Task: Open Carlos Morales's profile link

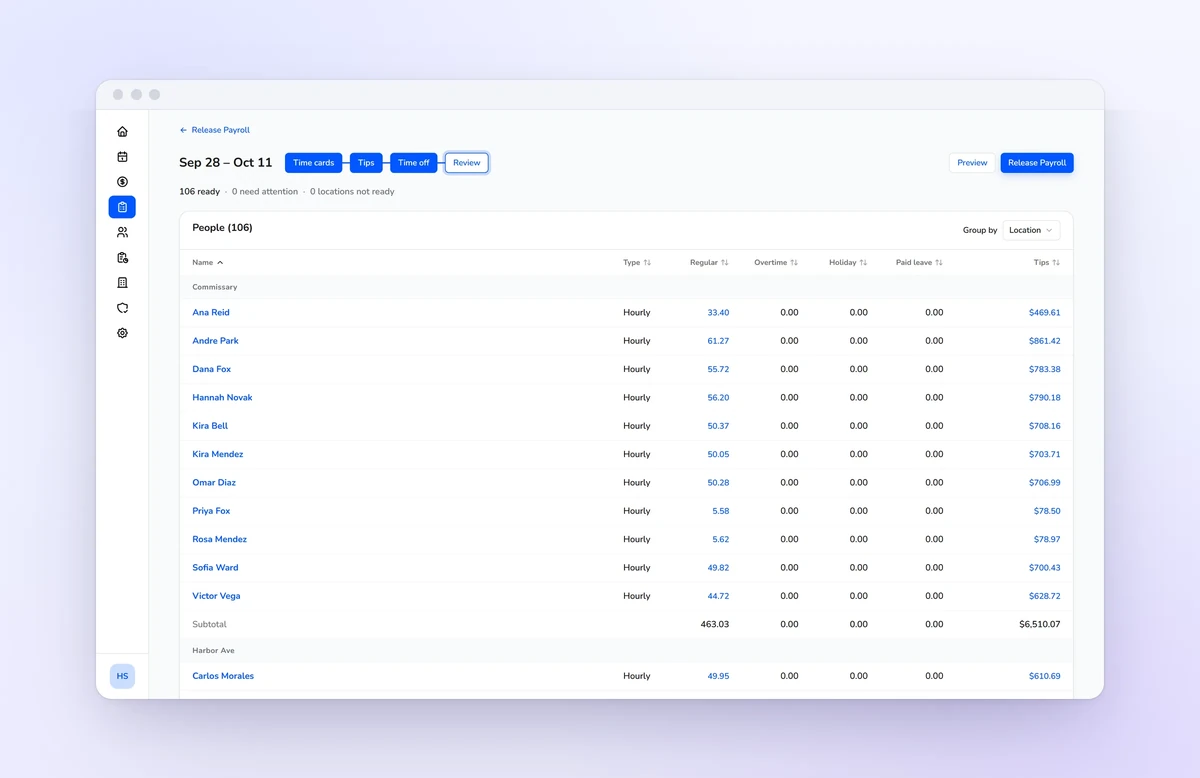Action: 223,676
